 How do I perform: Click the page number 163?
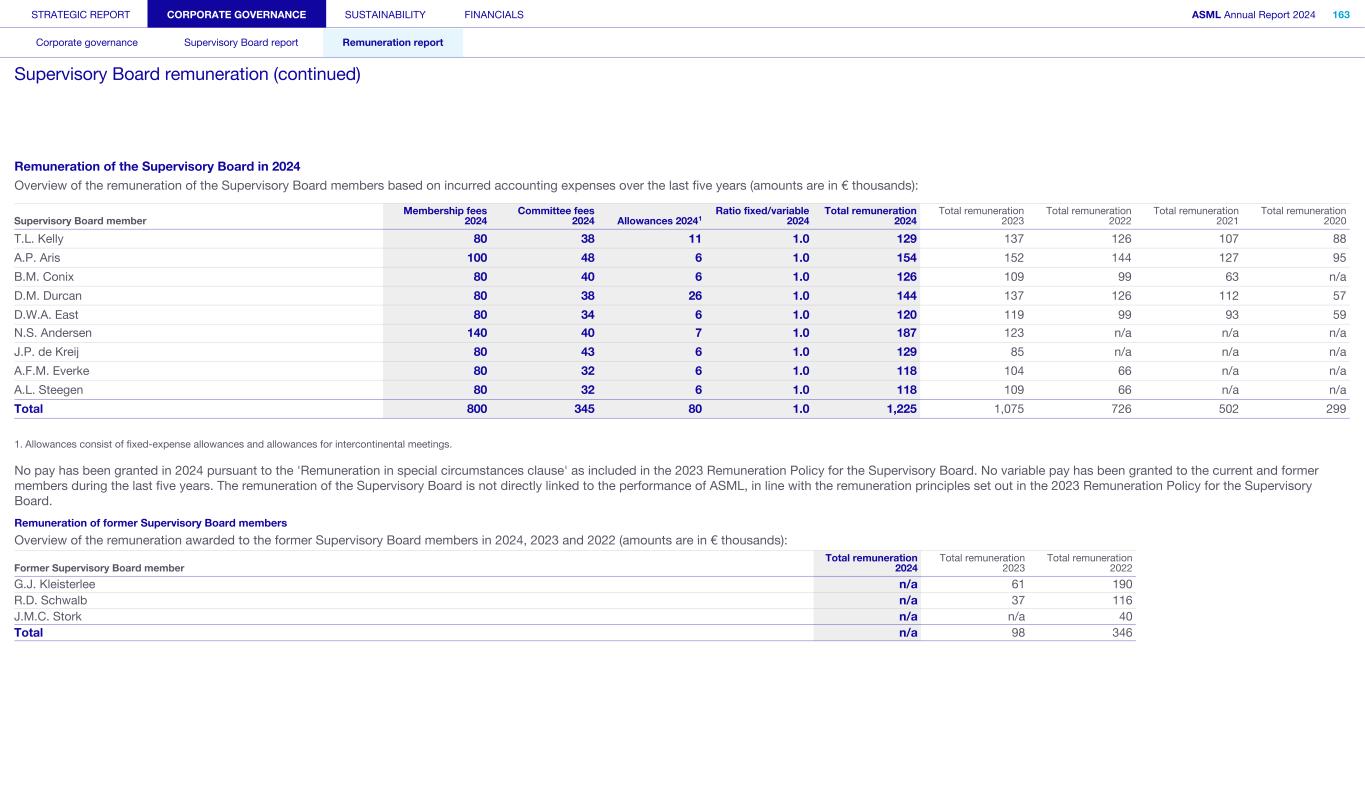pyautogui.click(x=1340, y=14)
